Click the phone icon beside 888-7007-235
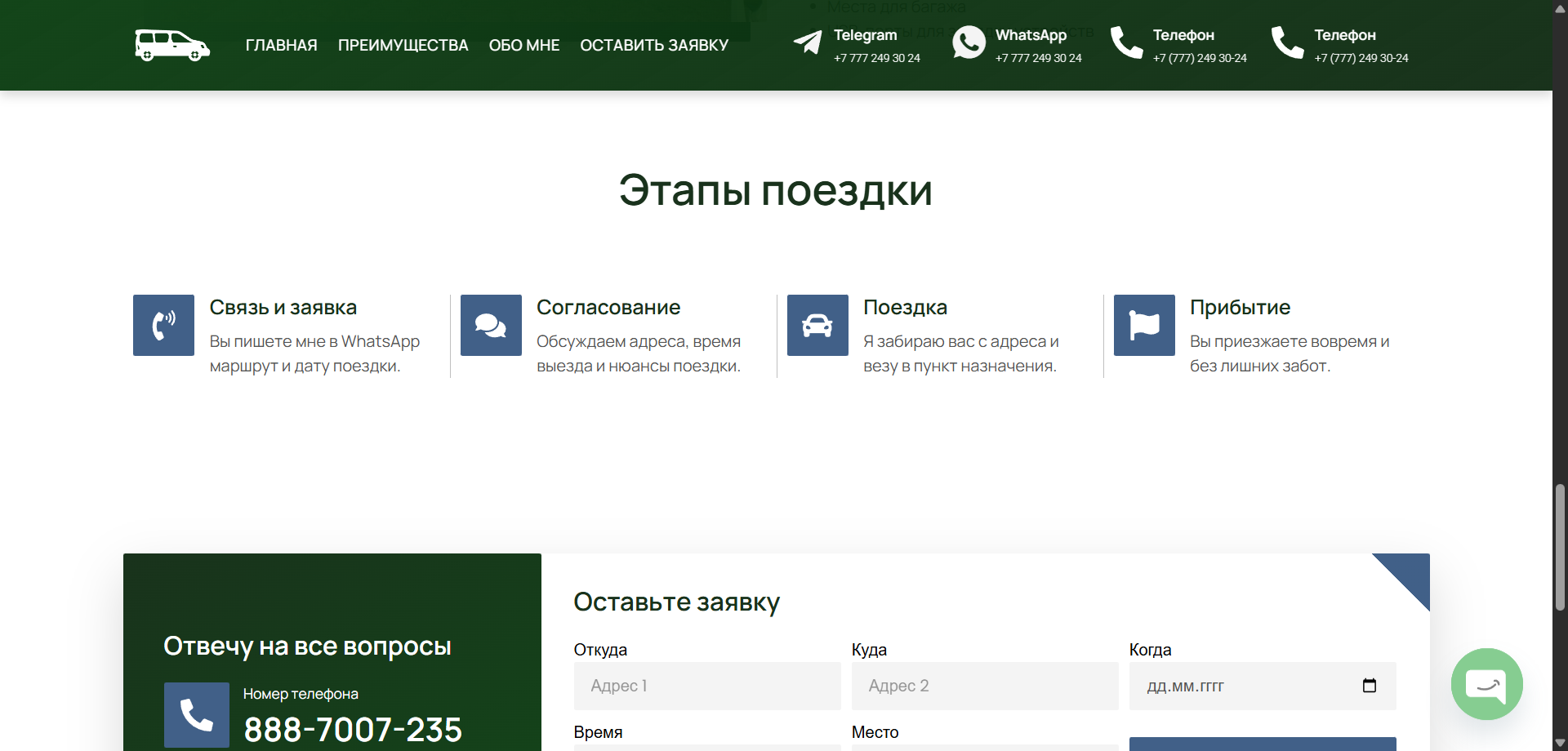 pyautogui.click(x=196, y=715)
